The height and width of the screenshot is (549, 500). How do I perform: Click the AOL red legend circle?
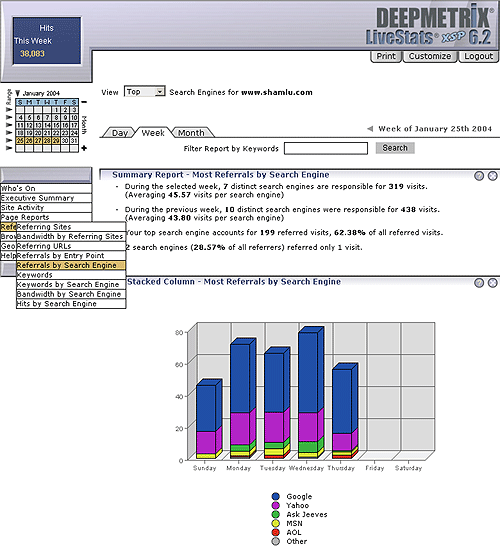[276, 532]
